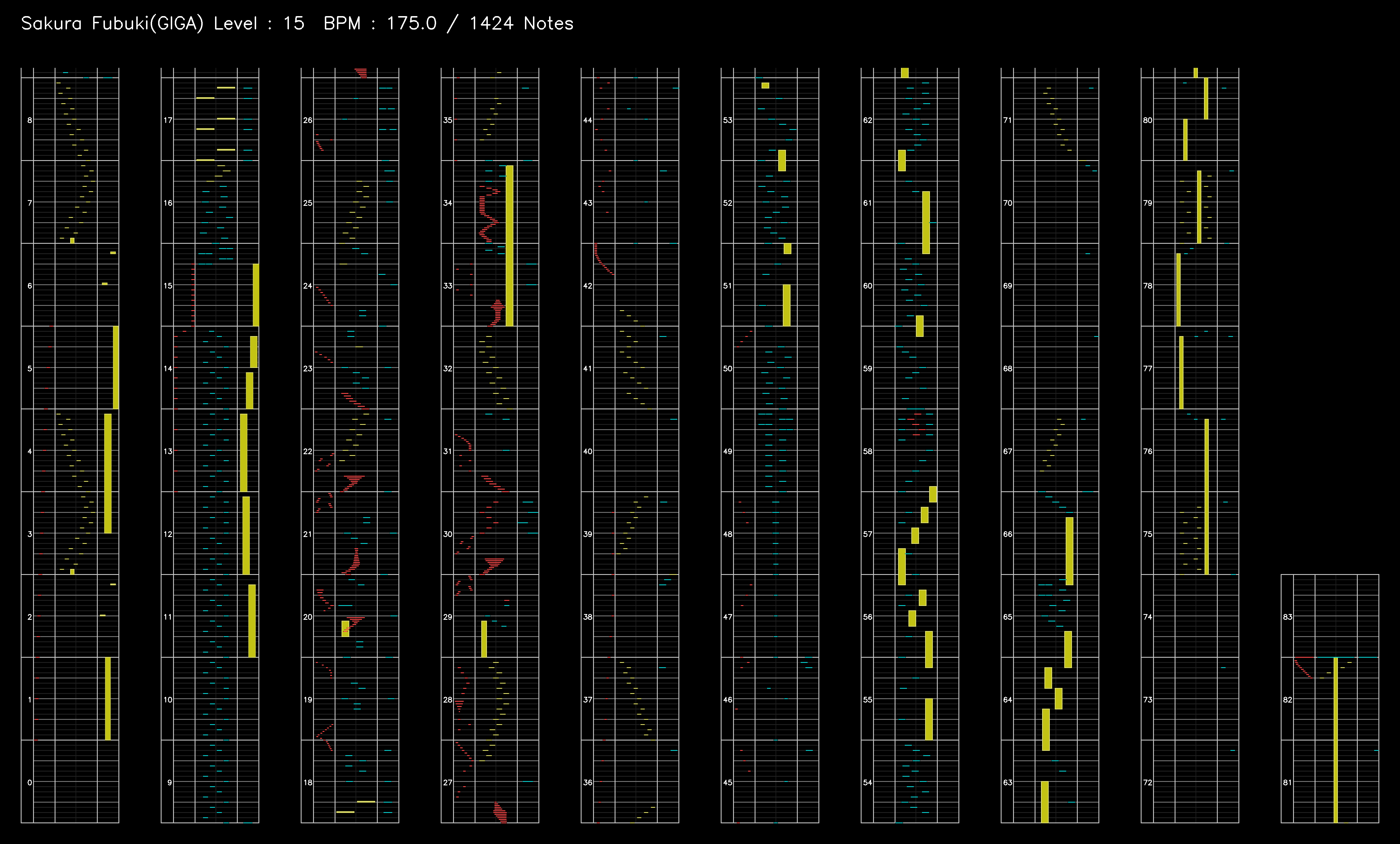Click measure number 62 label
Viewport: 1400px width, 844px height.
pos(868,120)
